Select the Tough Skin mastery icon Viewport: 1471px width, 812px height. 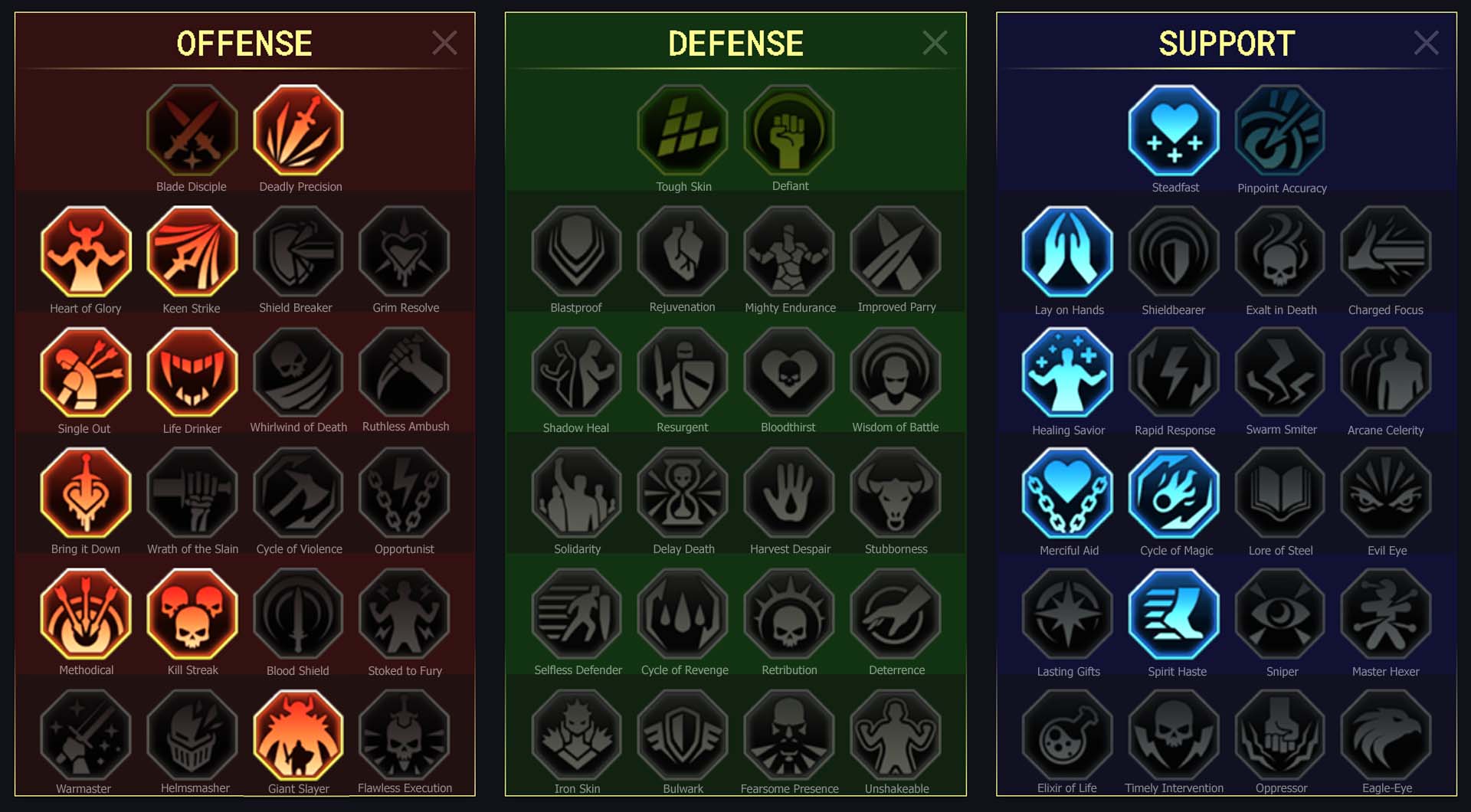click(x=683, y=130)
